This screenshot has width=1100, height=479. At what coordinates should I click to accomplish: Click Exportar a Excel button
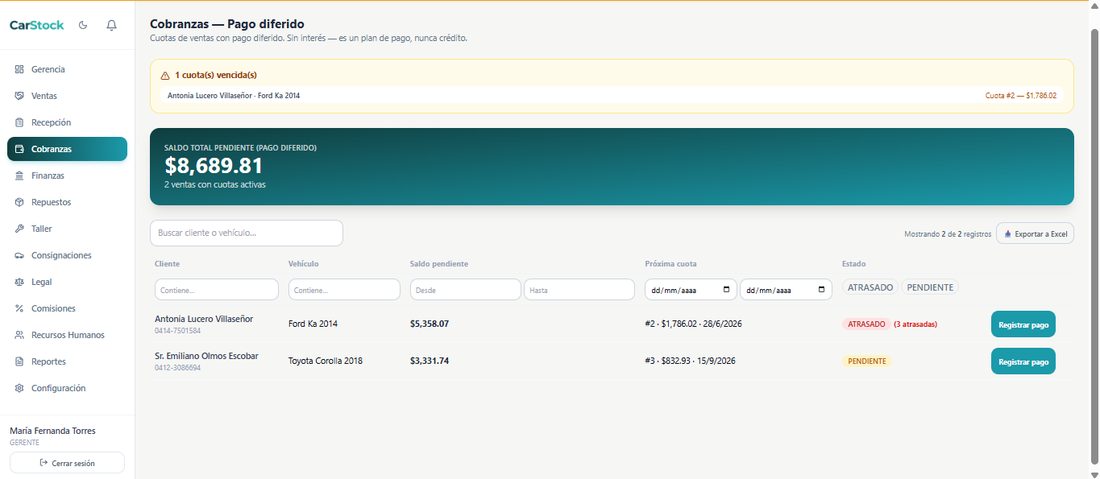tap(1035, 234)
